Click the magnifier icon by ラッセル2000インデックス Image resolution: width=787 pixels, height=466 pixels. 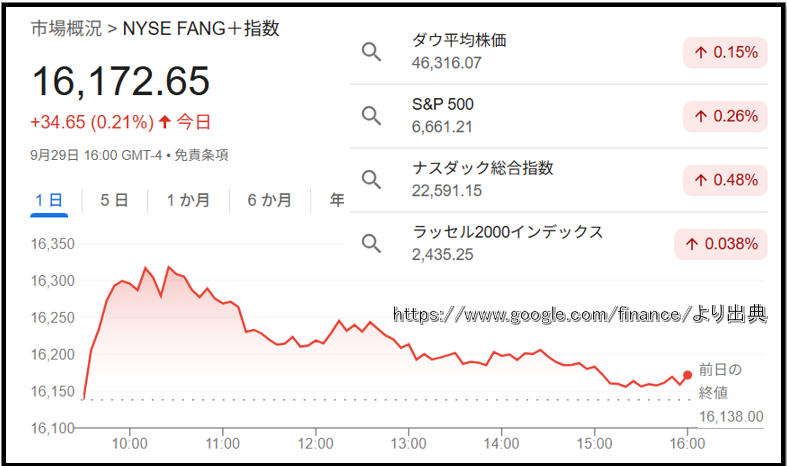pos(371,243)
